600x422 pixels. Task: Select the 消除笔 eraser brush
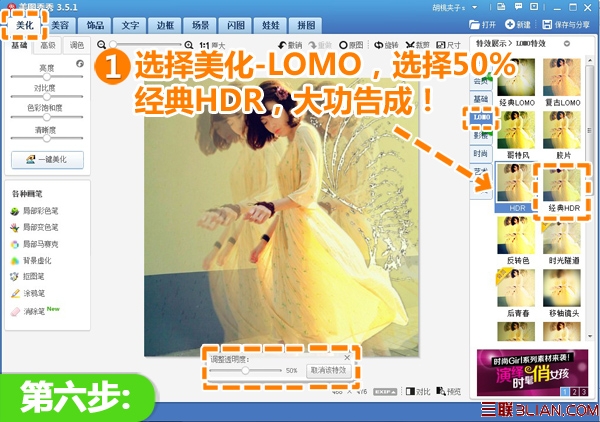(28, 311)
